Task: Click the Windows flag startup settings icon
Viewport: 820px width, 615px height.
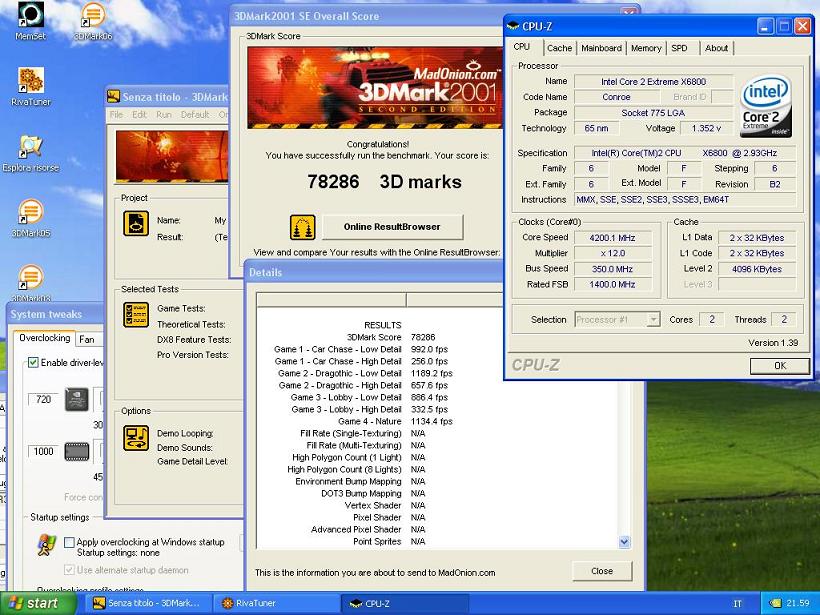Action: pyautogui.click(x=47, y=545)
